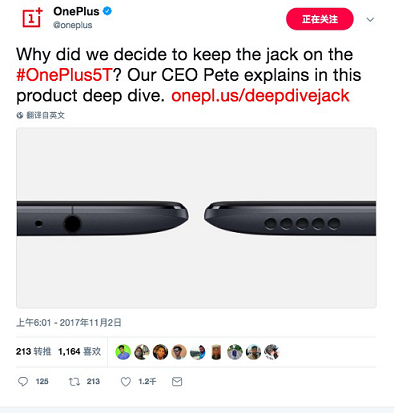Open the onepl.us/deepdivejack link
Image resolution: width=394 pixels, height=413 pixels.
[260, 96]
